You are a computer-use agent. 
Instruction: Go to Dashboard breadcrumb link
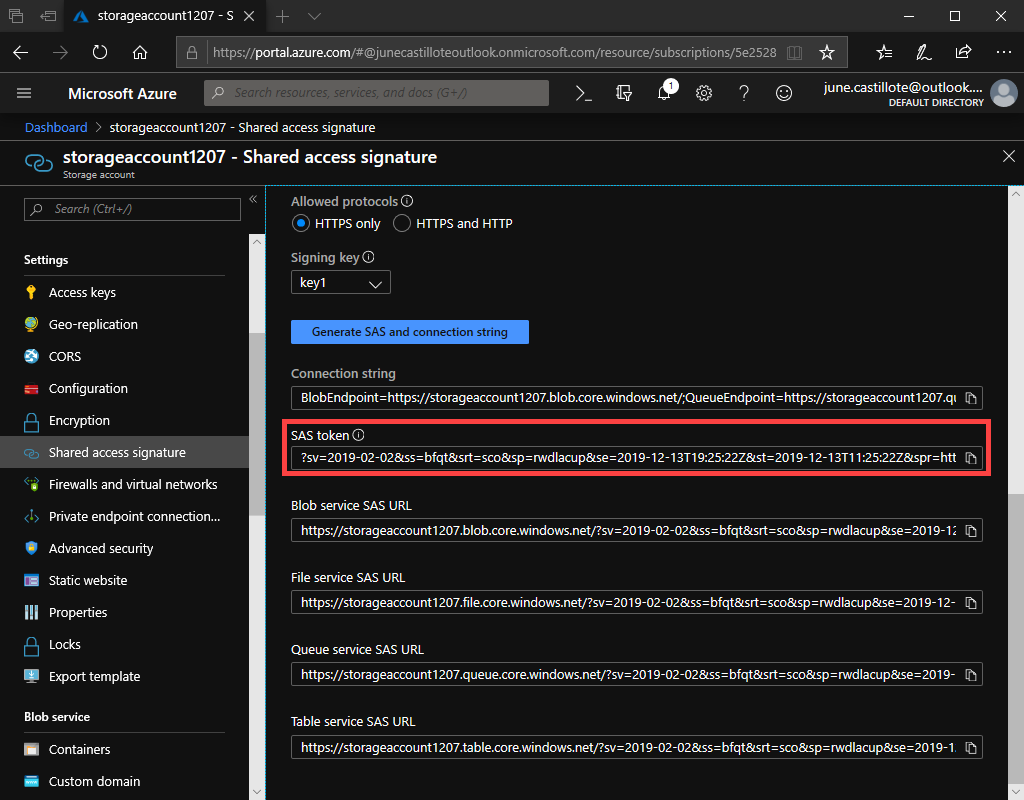pyautogui.click(x=56, y=127)
